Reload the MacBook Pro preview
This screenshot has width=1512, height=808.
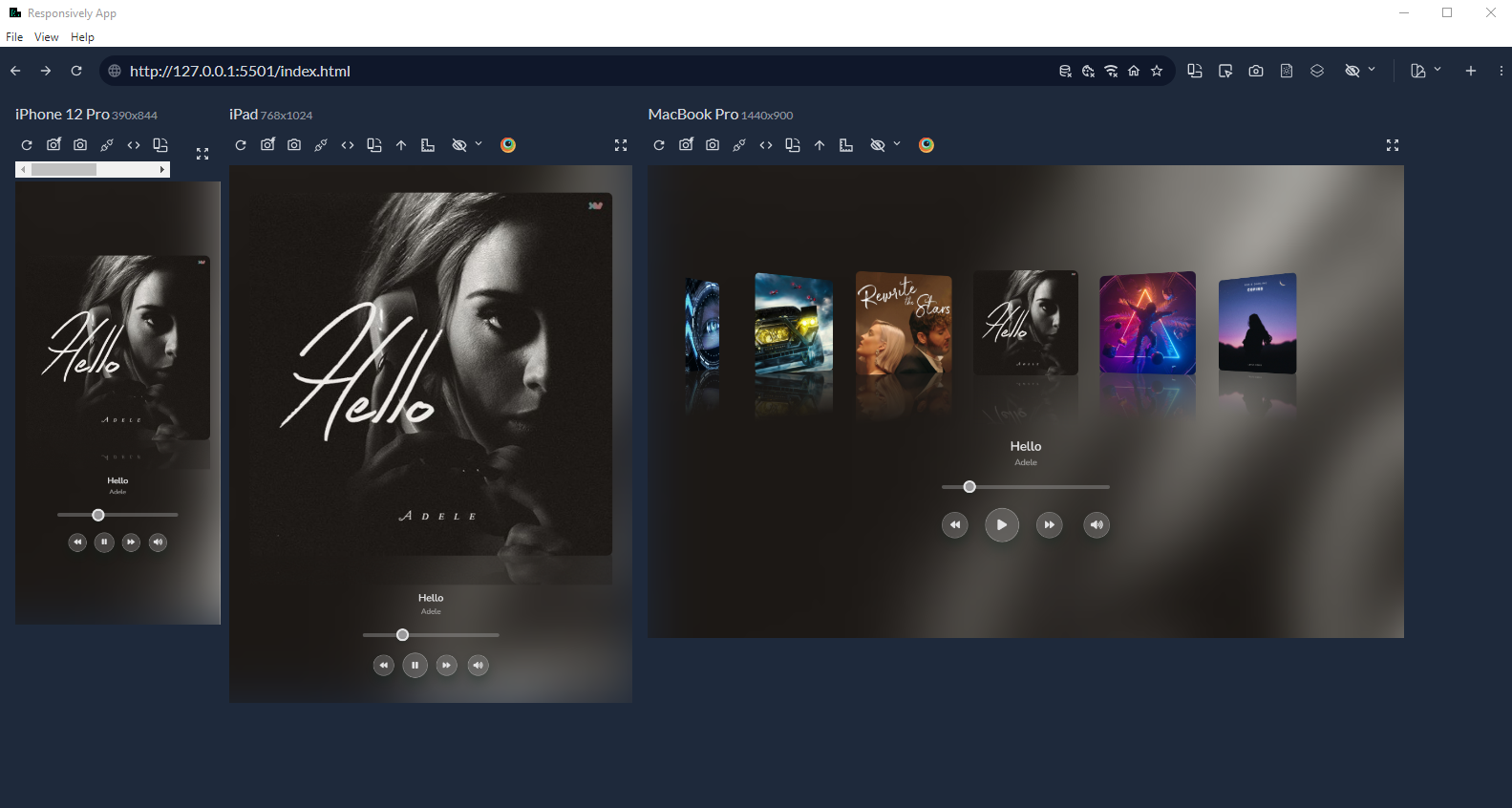[659, 145]
